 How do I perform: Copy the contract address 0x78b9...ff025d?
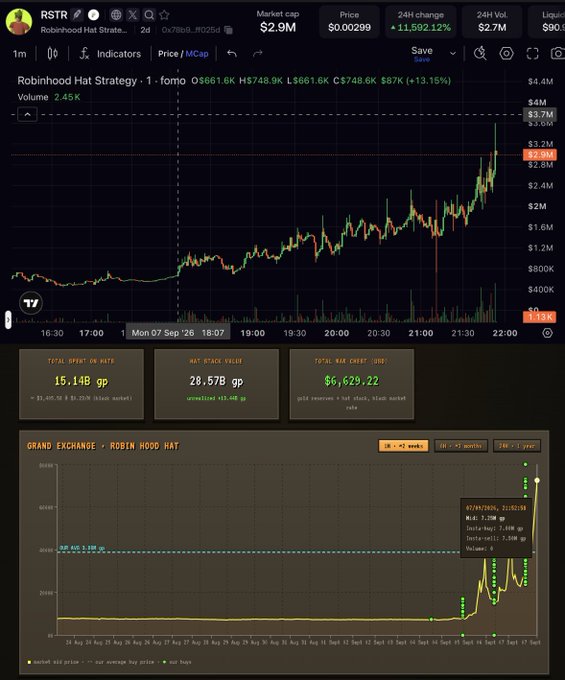pos(229,30)
